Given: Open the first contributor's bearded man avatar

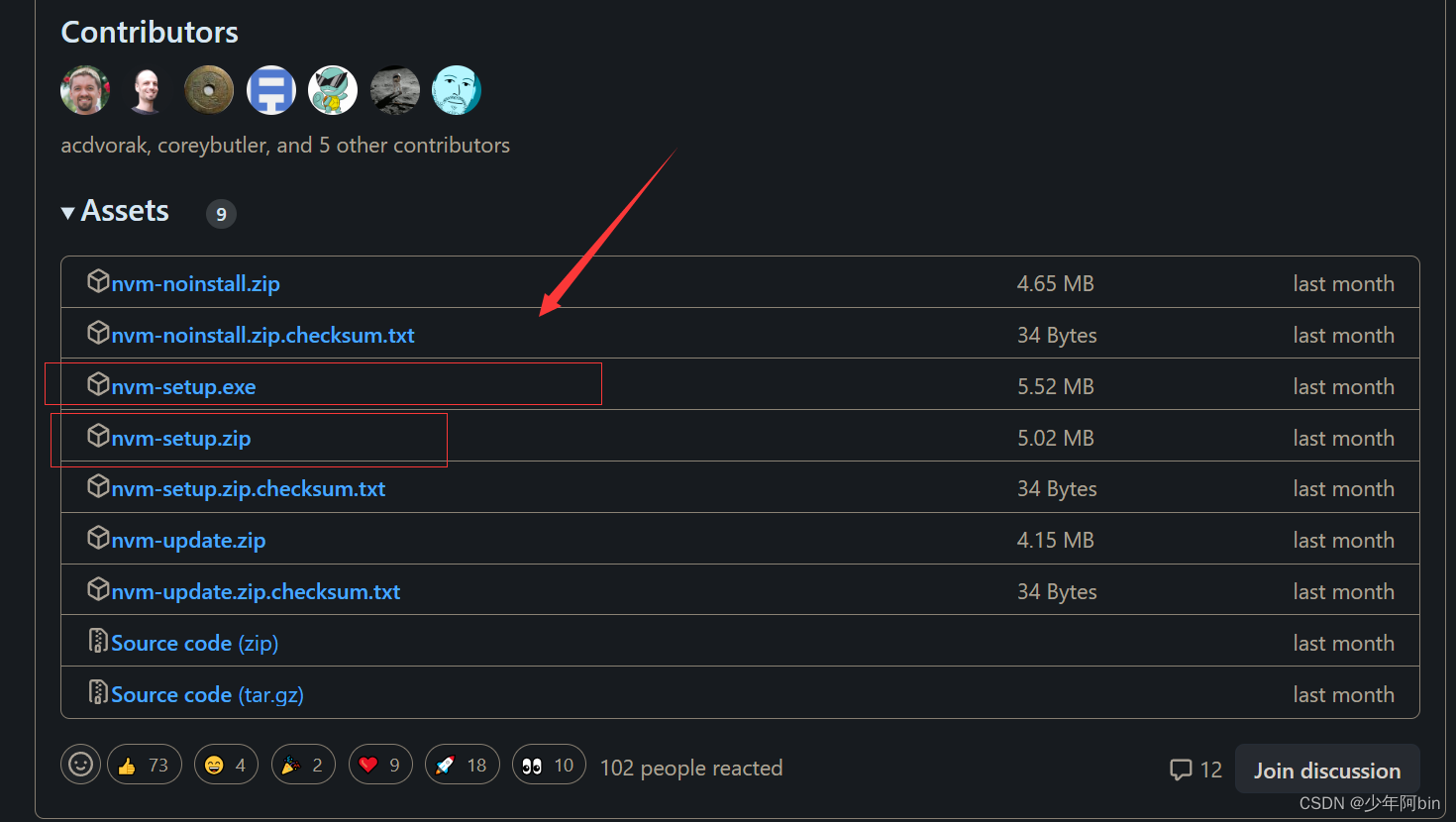Looking at the screenshot, I should [x=85, y=90].
